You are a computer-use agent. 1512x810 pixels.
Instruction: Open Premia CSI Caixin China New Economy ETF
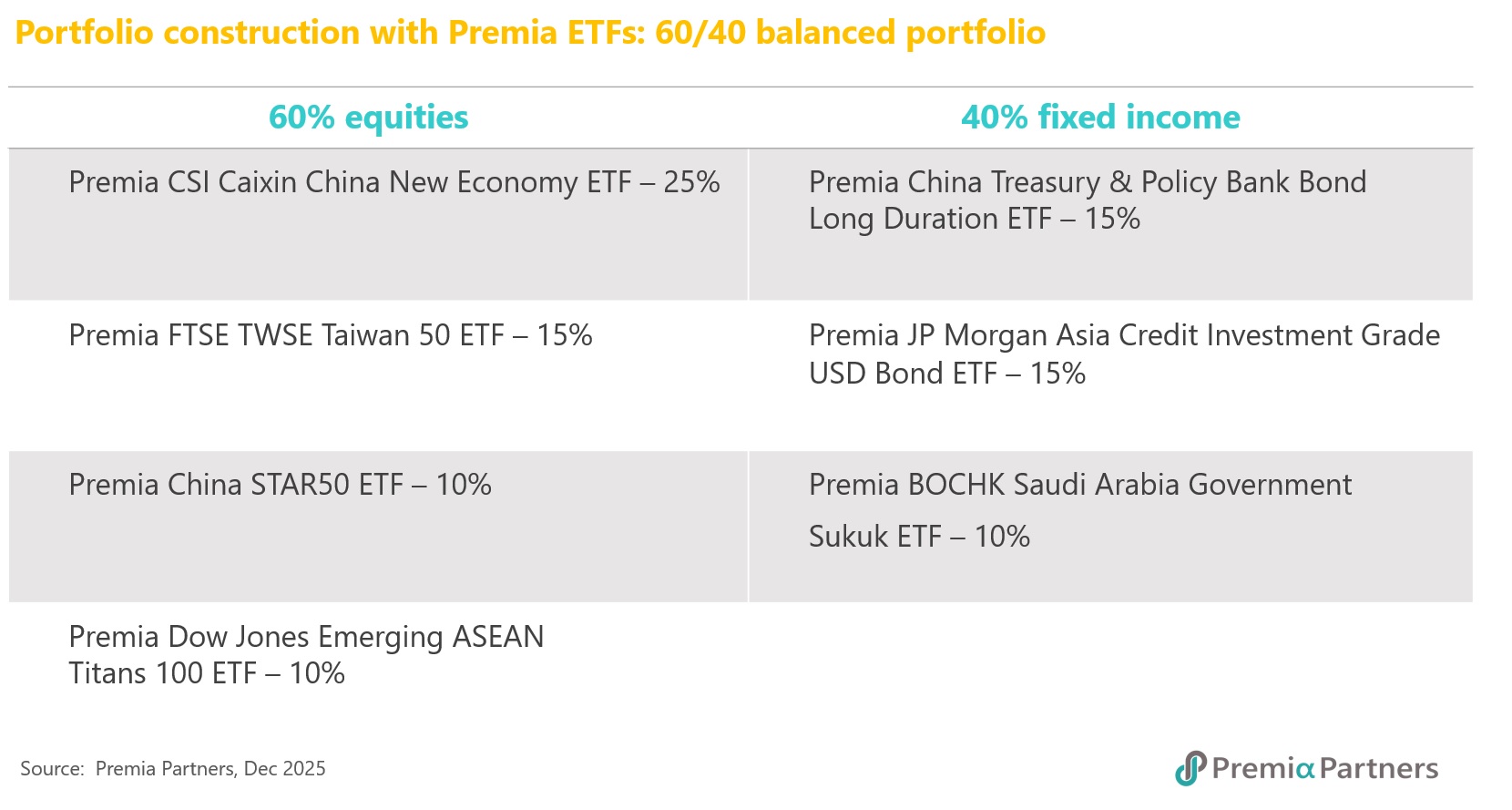tap(350, 182)
